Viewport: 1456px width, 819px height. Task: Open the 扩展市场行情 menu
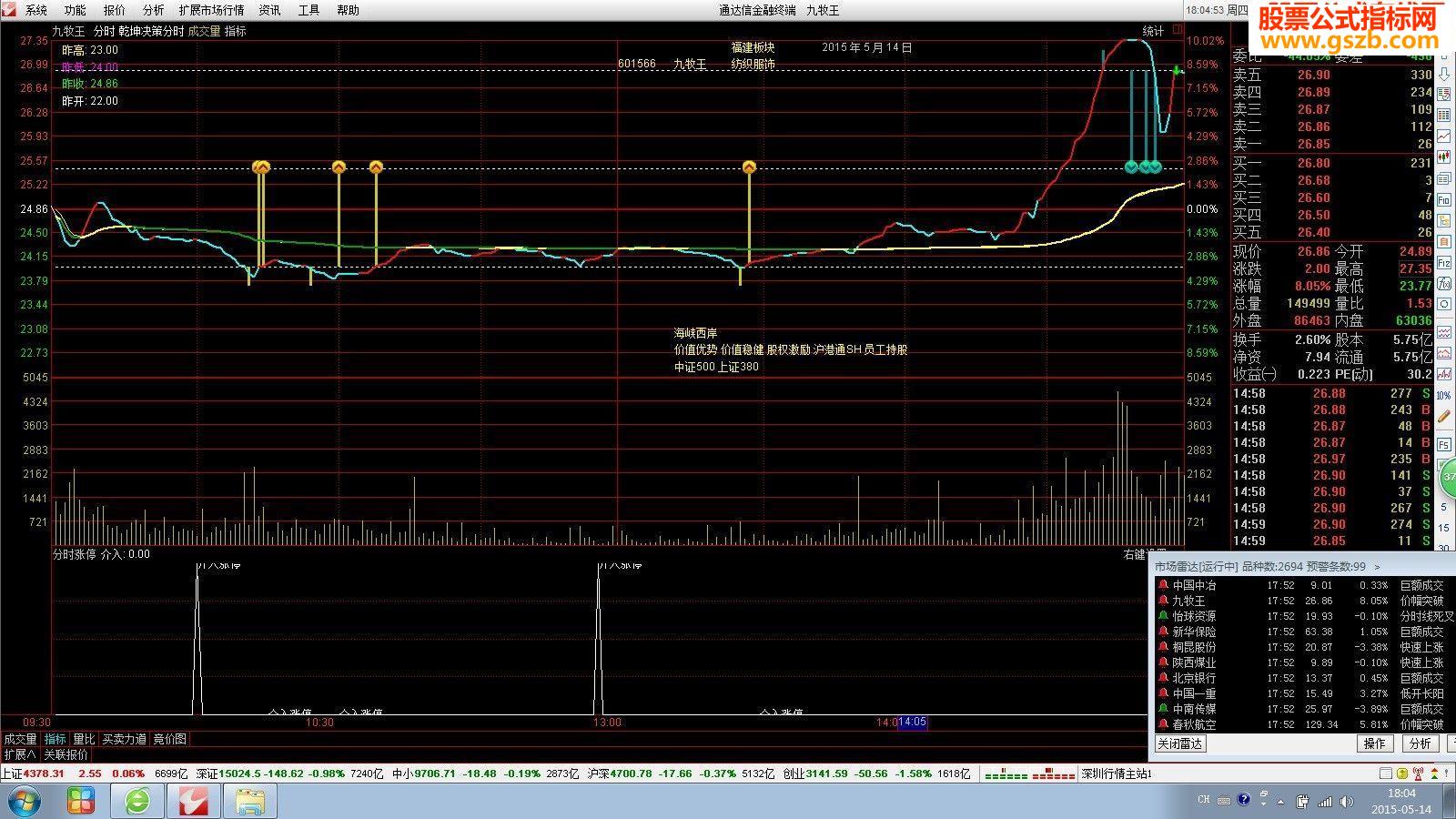pyautogui.click(x=211, y=10)
